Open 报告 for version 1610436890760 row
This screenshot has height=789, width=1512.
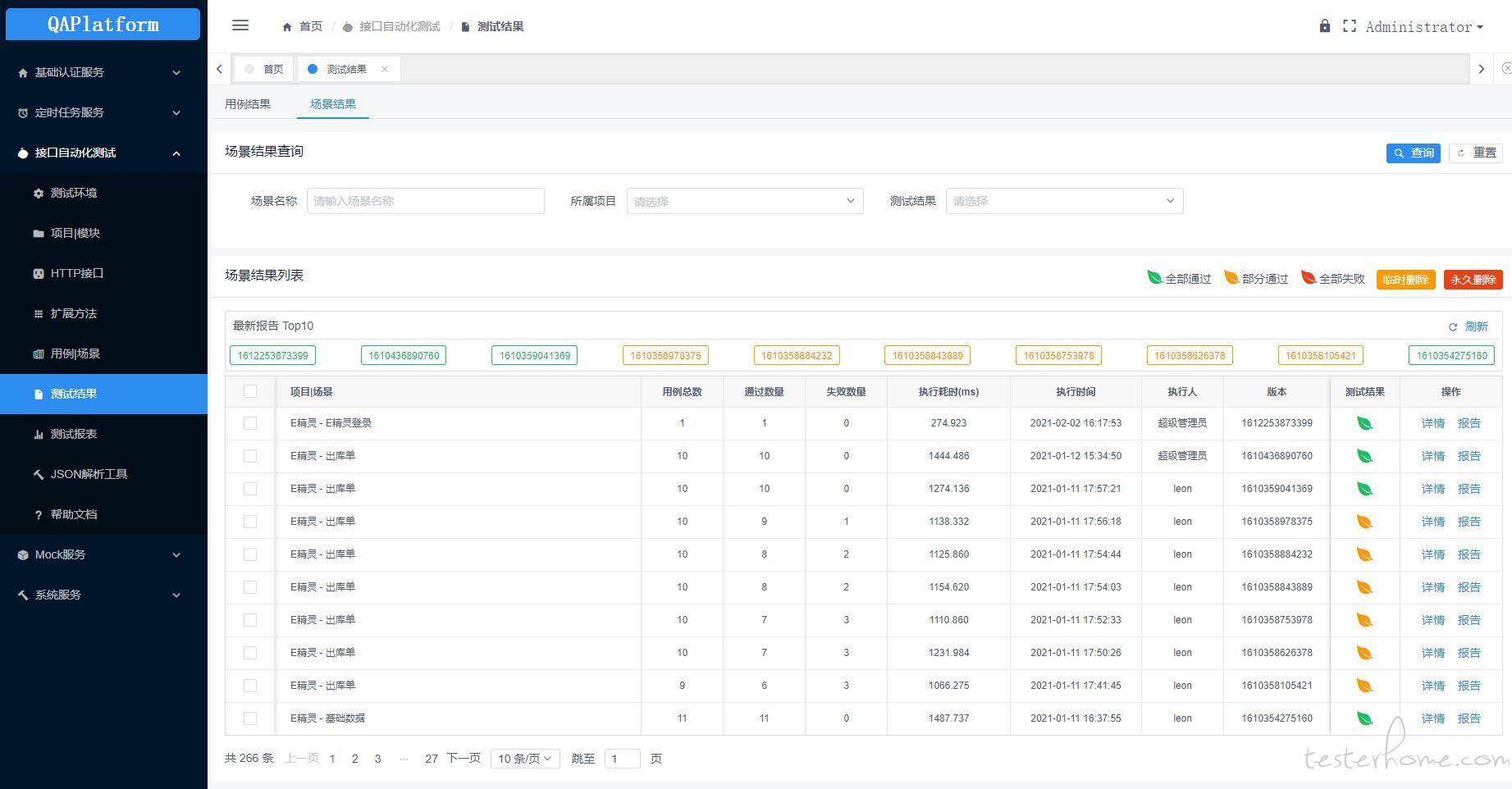click(1469, 456)
